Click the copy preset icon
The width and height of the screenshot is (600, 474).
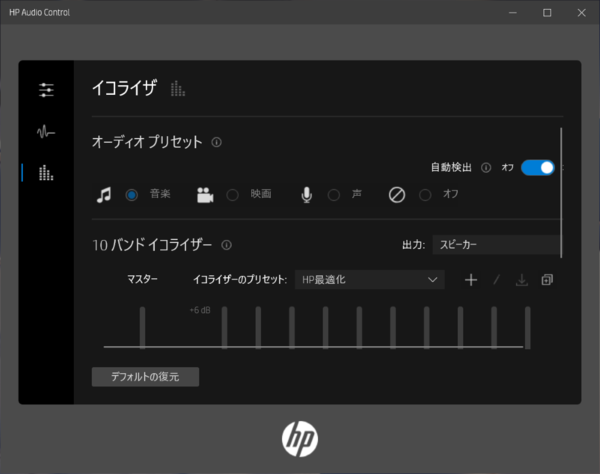coord(547,280)
